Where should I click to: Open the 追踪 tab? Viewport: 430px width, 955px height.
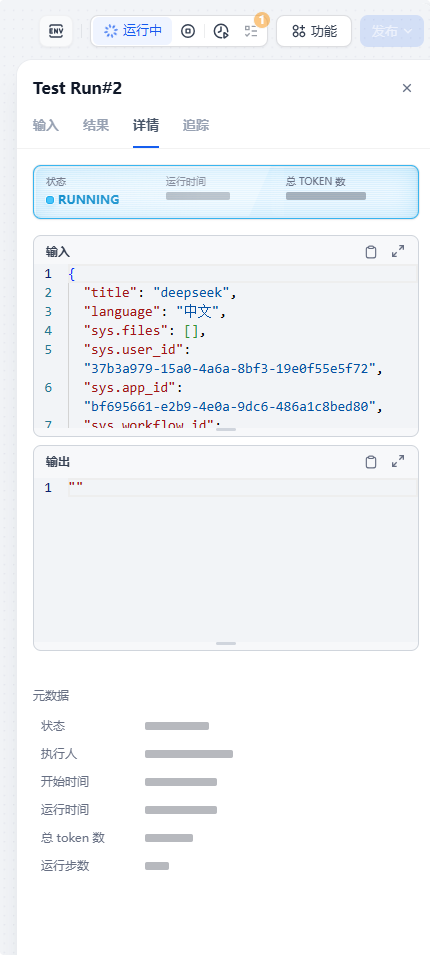(x=196, y=125)
